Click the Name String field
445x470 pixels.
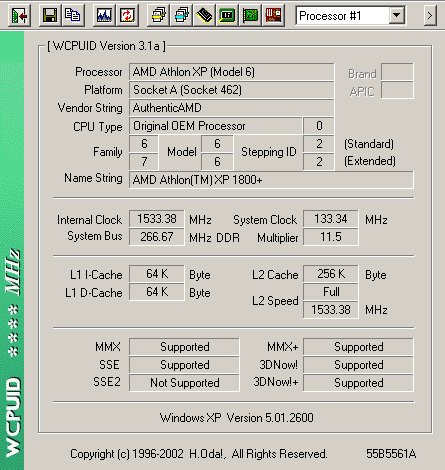click(x=271, y=180)
